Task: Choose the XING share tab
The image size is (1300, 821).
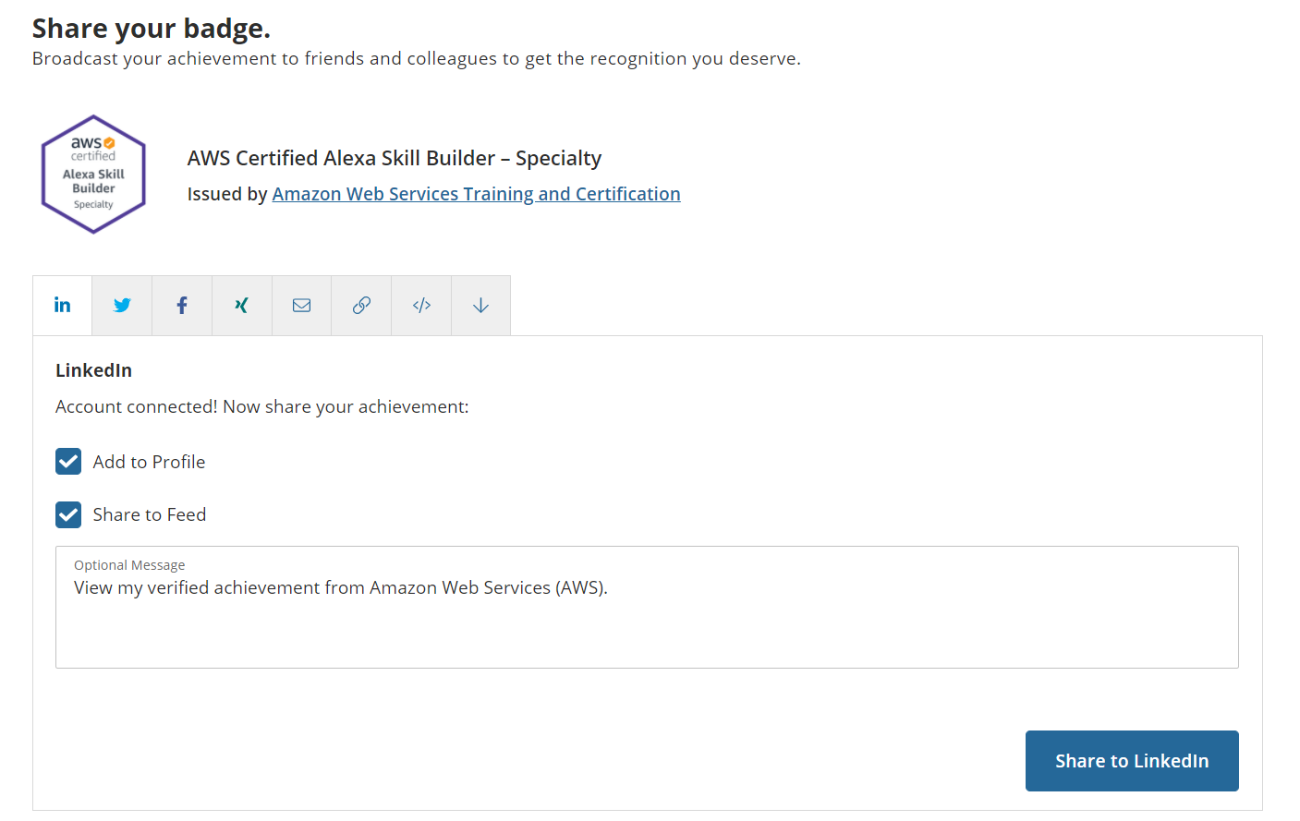Action: click(x=241, y=305)
